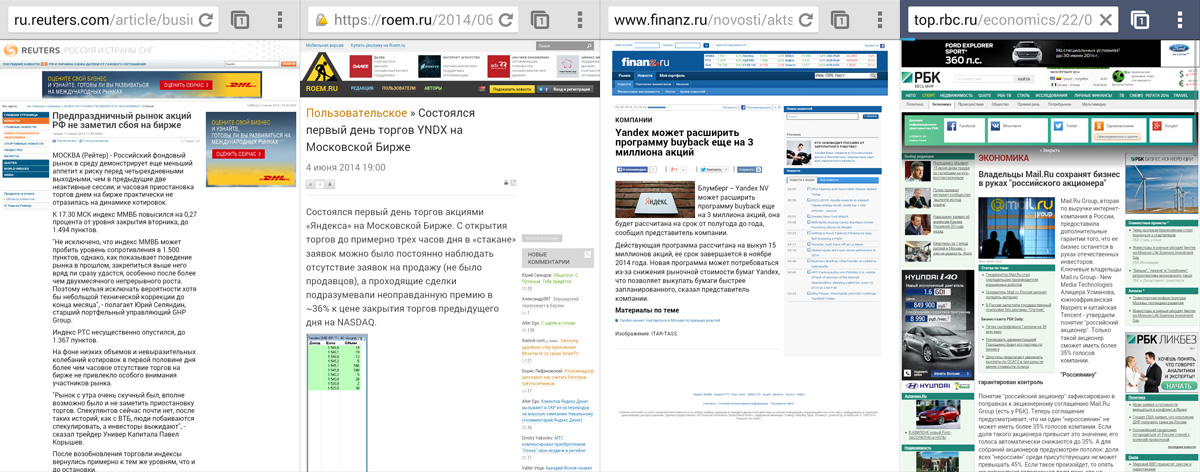Click the finanz.ru logo

(645, 62)
